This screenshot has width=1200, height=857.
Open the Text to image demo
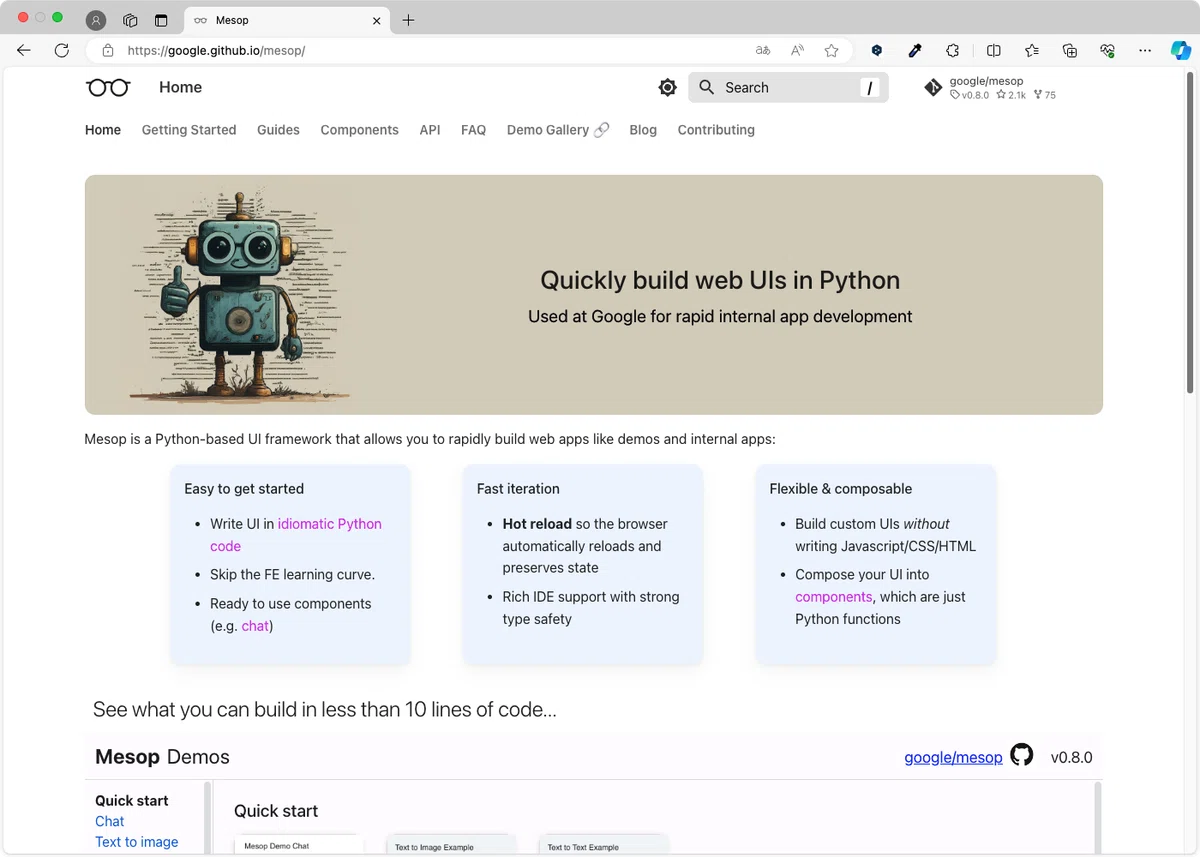[x=137, y=842]
